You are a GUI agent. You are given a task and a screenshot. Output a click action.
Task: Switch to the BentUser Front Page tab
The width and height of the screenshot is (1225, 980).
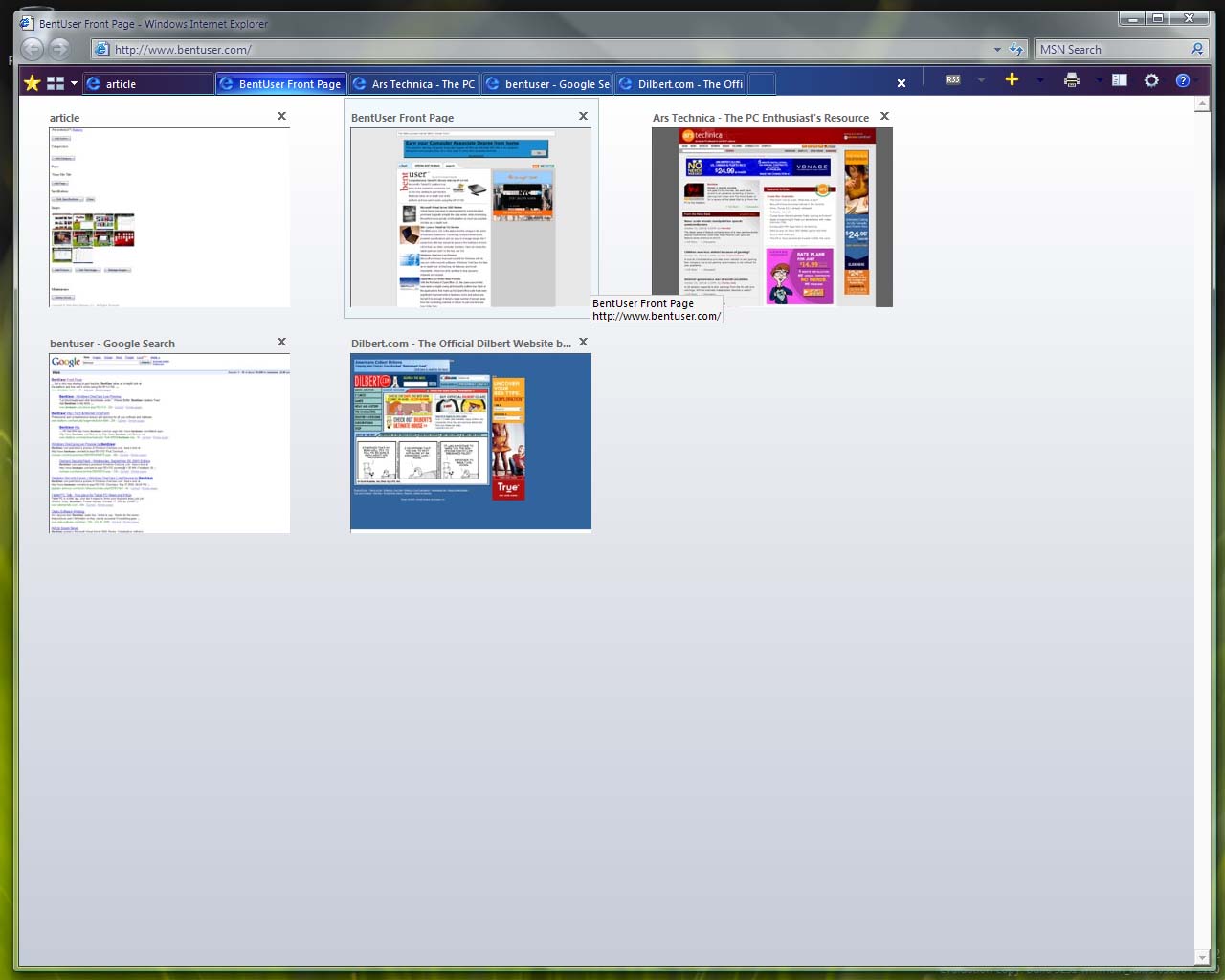pos(281,84)
